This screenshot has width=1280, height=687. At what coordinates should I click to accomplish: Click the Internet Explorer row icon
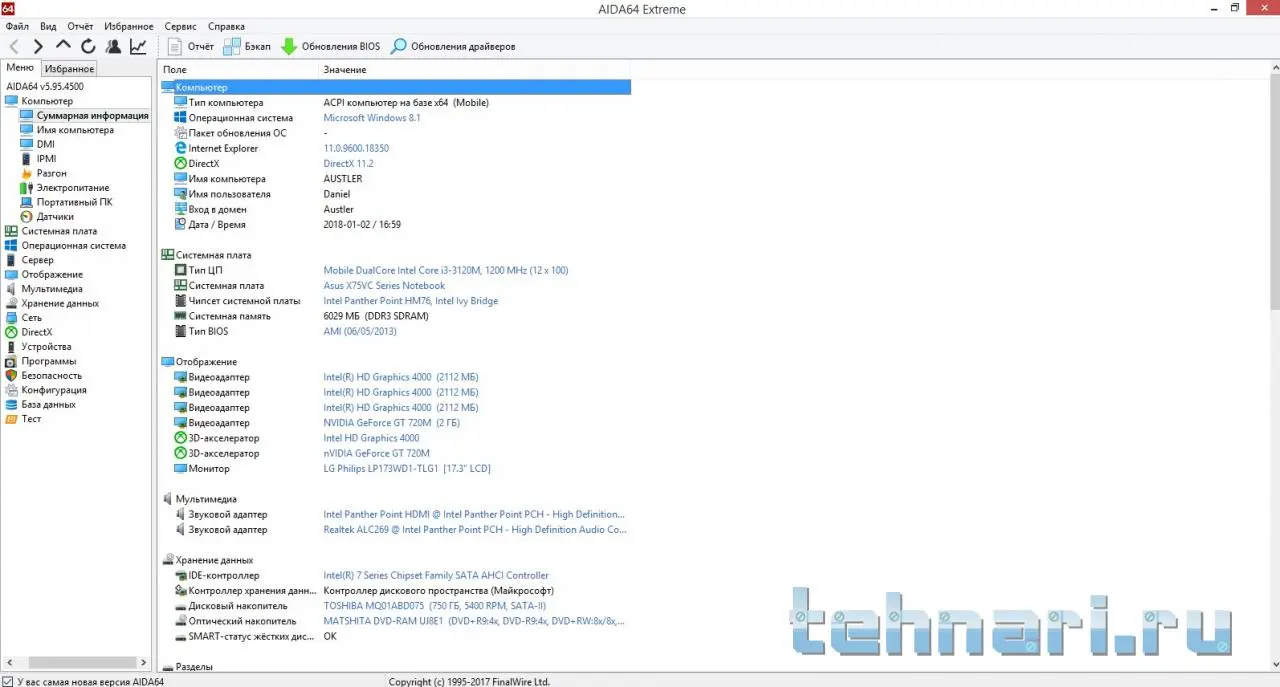[x=180, y=148]
